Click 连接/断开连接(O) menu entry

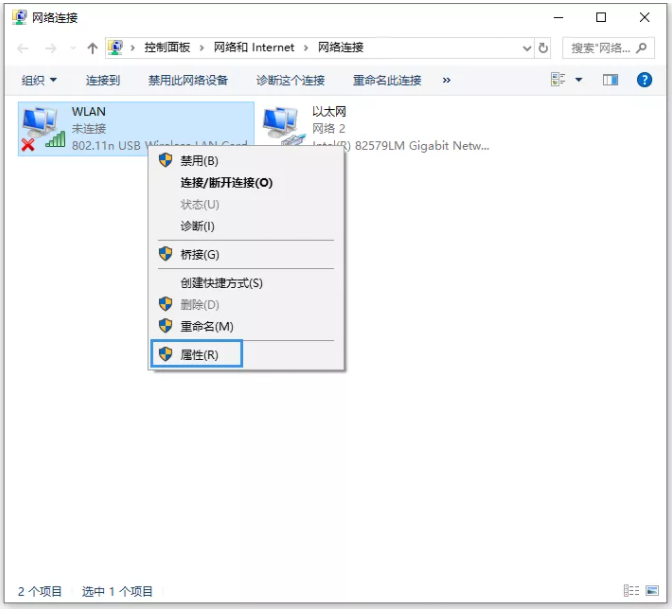click(x=226, y=183)
